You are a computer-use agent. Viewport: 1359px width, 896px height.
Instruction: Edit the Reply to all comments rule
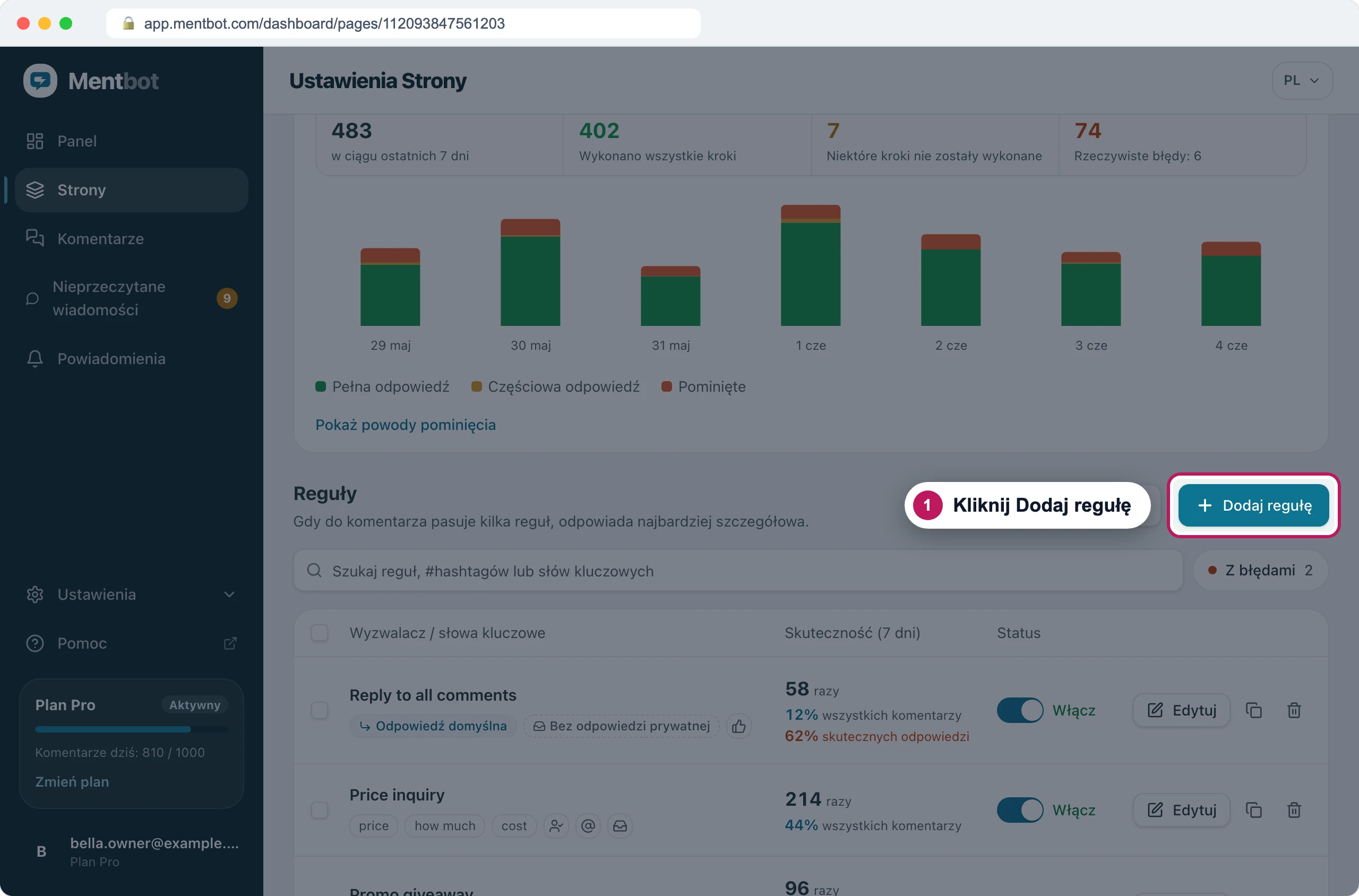pyautogui.click(x=1181, y=710)
